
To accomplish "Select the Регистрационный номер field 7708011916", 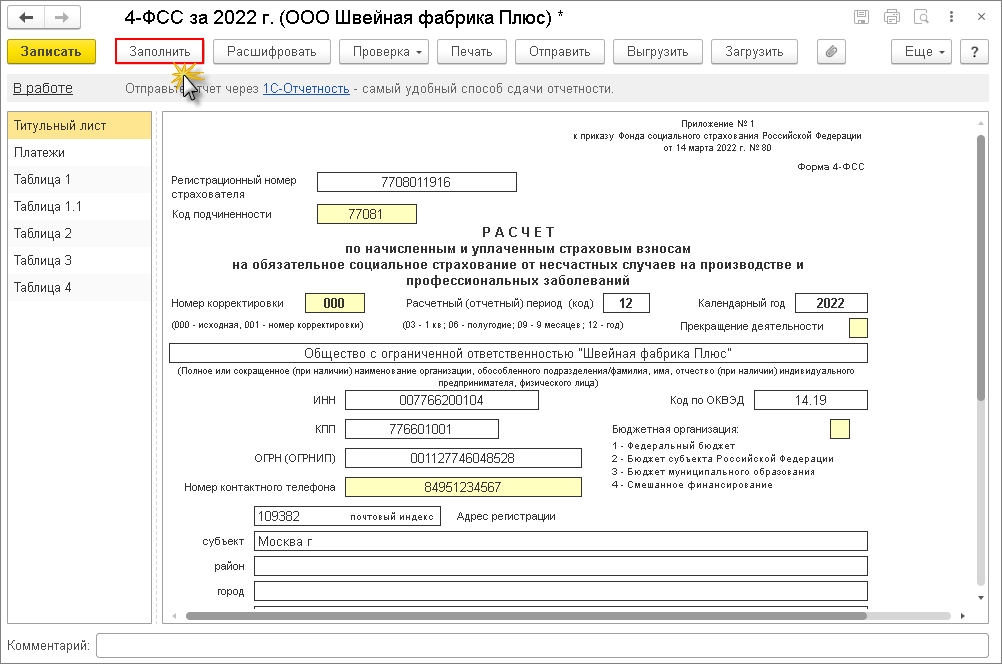I will click(x=417, y=182).
